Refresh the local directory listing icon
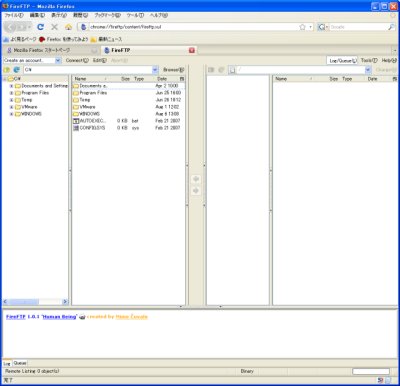Image resolution: width=400 pixels, height=386 pixels. (17, 70)
